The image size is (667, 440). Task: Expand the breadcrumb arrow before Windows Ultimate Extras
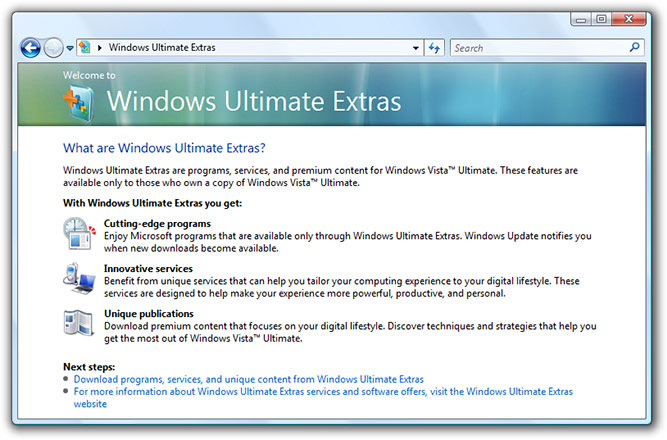point(100,48)
